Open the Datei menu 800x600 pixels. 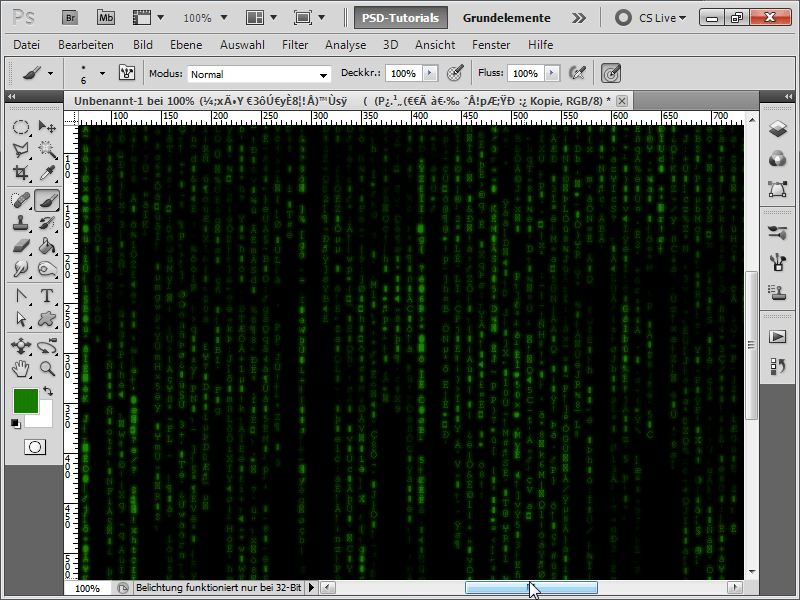[x=27, y=45]
